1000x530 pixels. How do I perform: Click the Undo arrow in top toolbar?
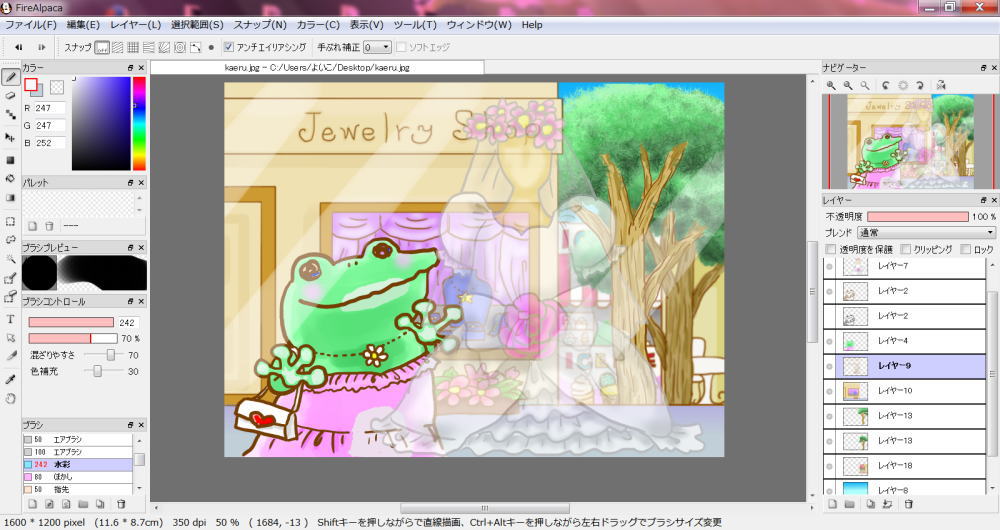18,47
